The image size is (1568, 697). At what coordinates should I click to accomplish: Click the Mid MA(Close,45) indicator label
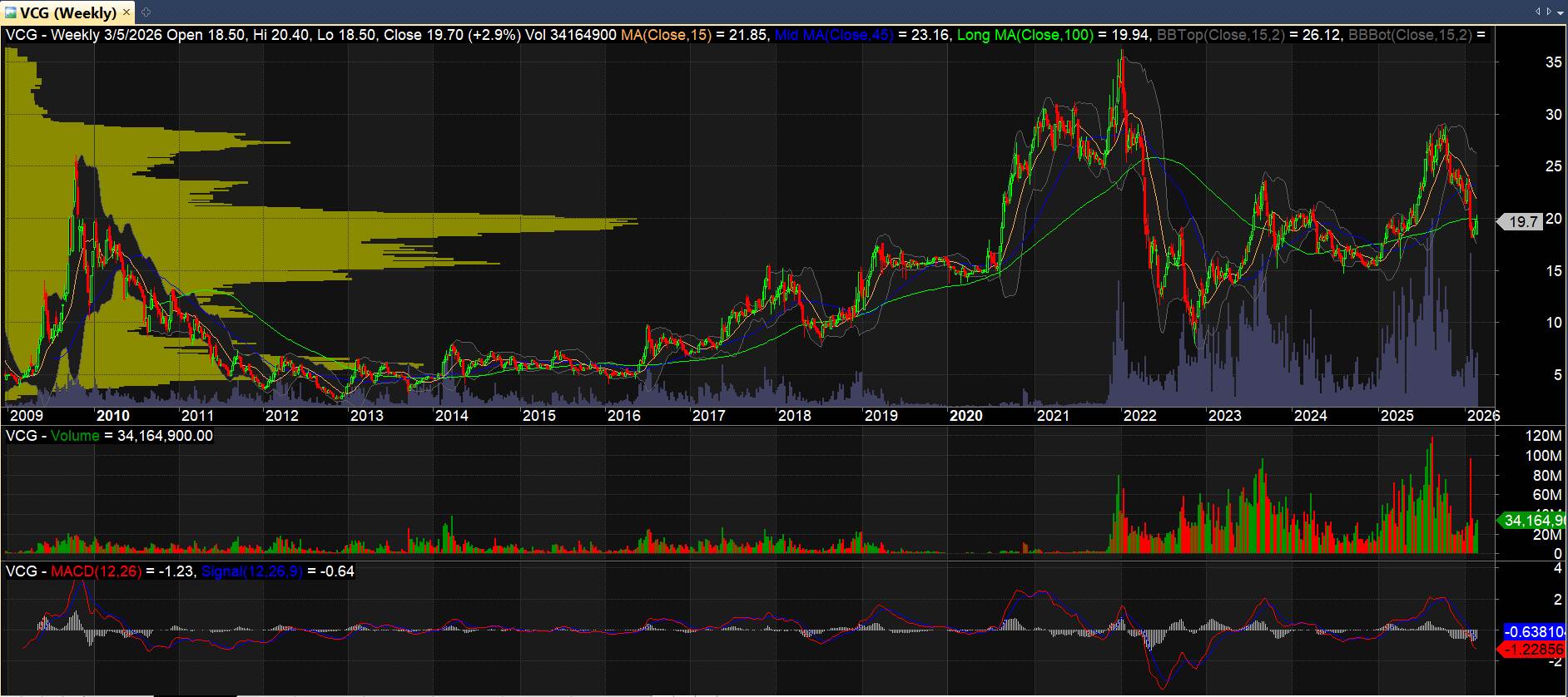click(833, 35)
